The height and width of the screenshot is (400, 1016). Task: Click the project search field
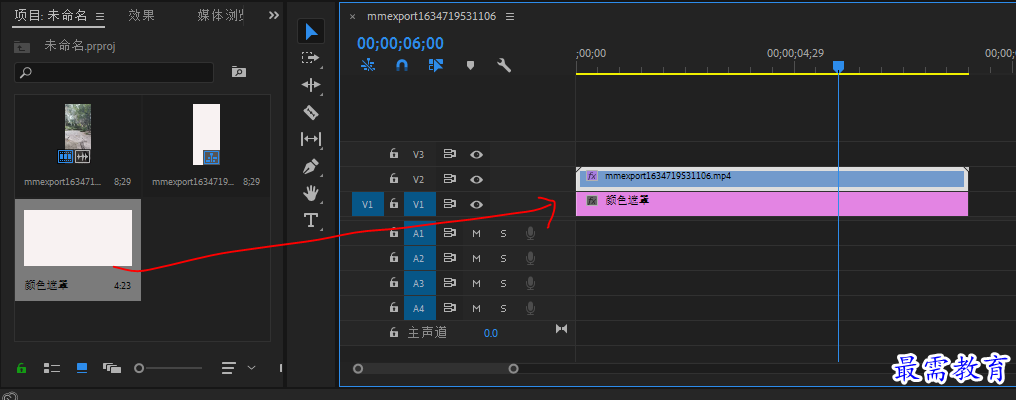(114, 72)
